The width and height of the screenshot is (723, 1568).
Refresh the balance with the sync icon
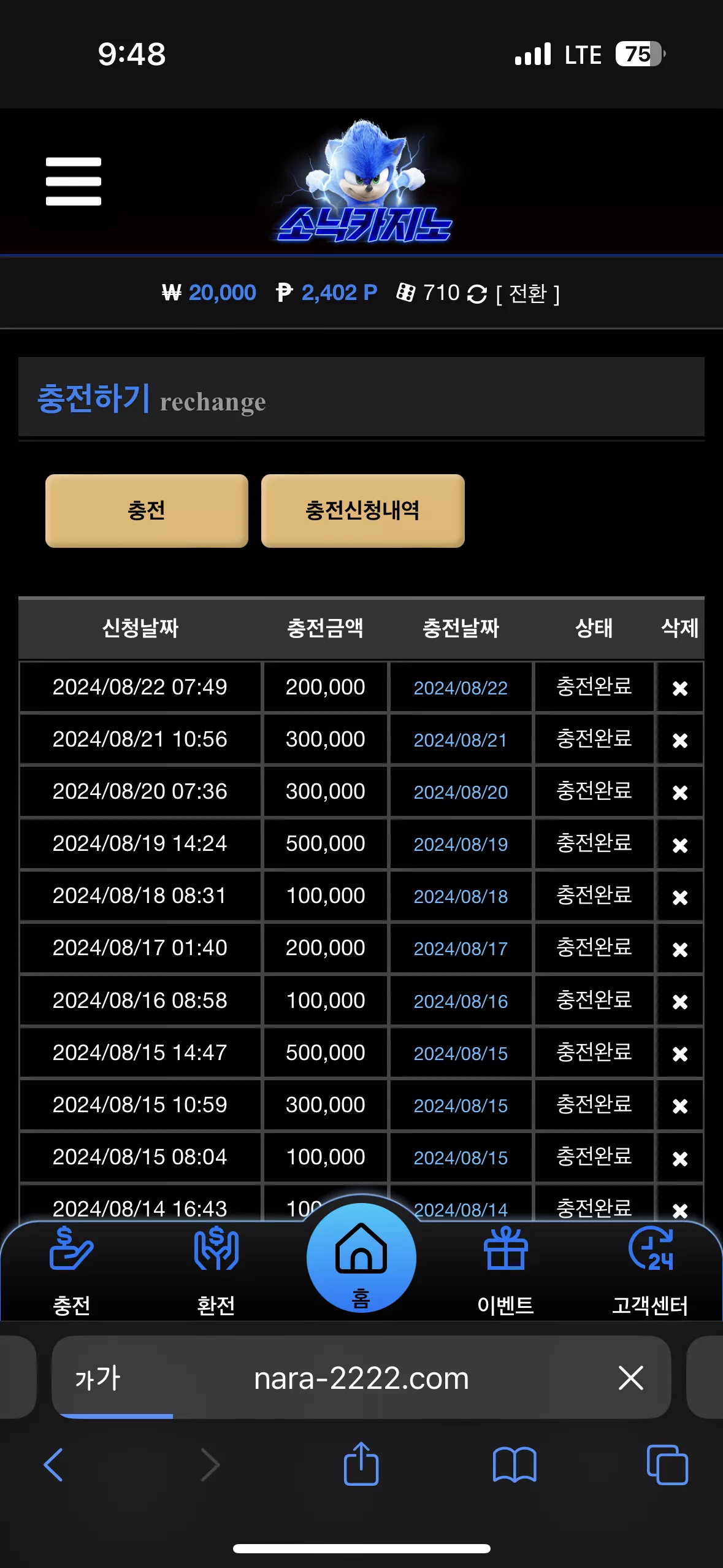click(476, 294)
